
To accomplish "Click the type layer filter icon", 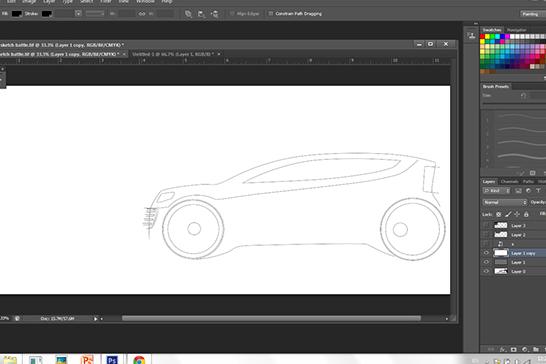I will (x=538, y=191).
